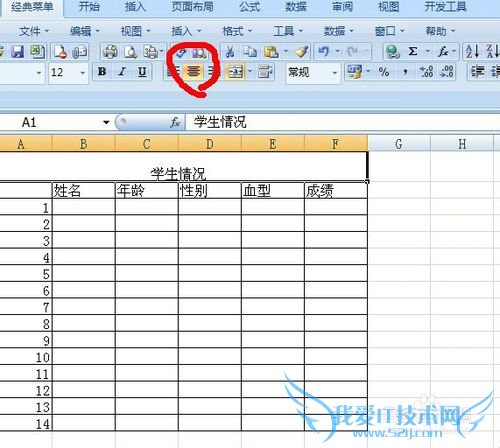Select the merged title cell 学生情况
This screenshot has height=448, width=500.
[183, 166]
